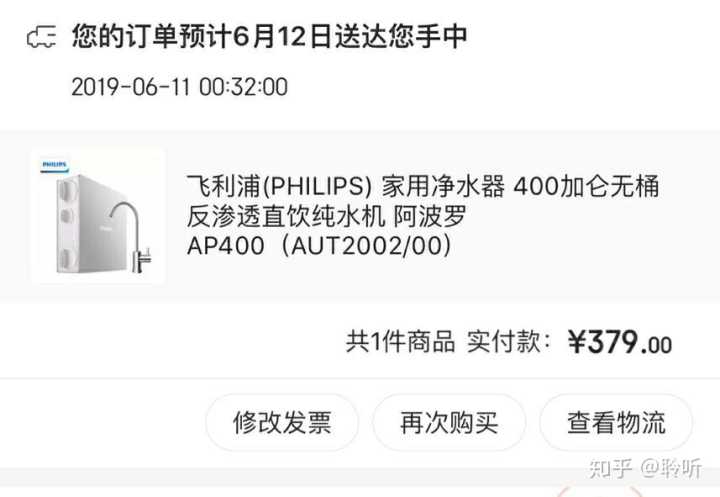720x497 pixels.
Task: Open 查看物流 to view logistics
Action: [616, 423]
